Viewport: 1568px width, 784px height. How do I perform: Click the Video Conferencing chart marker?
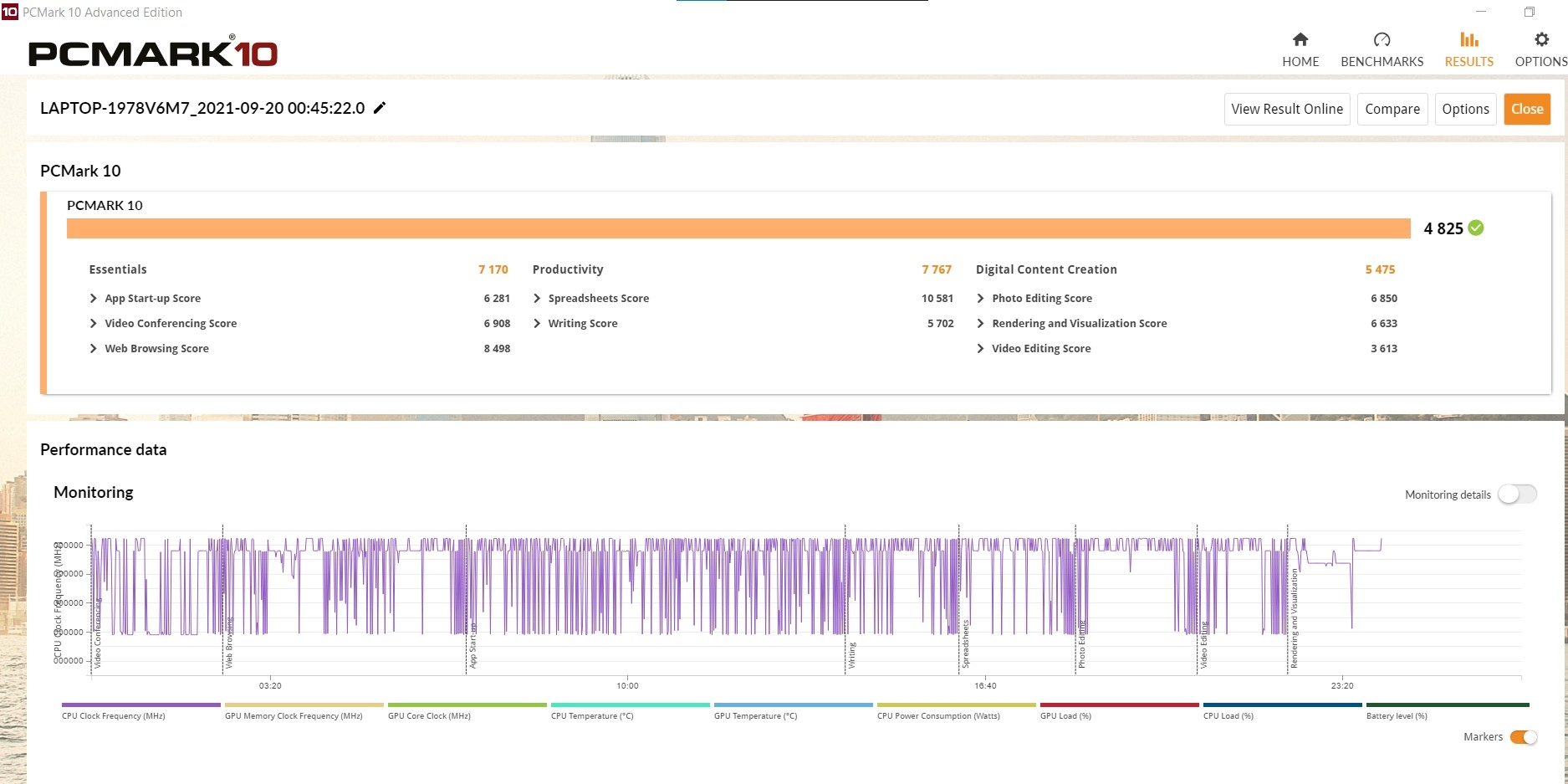click(x=97, y=633)
